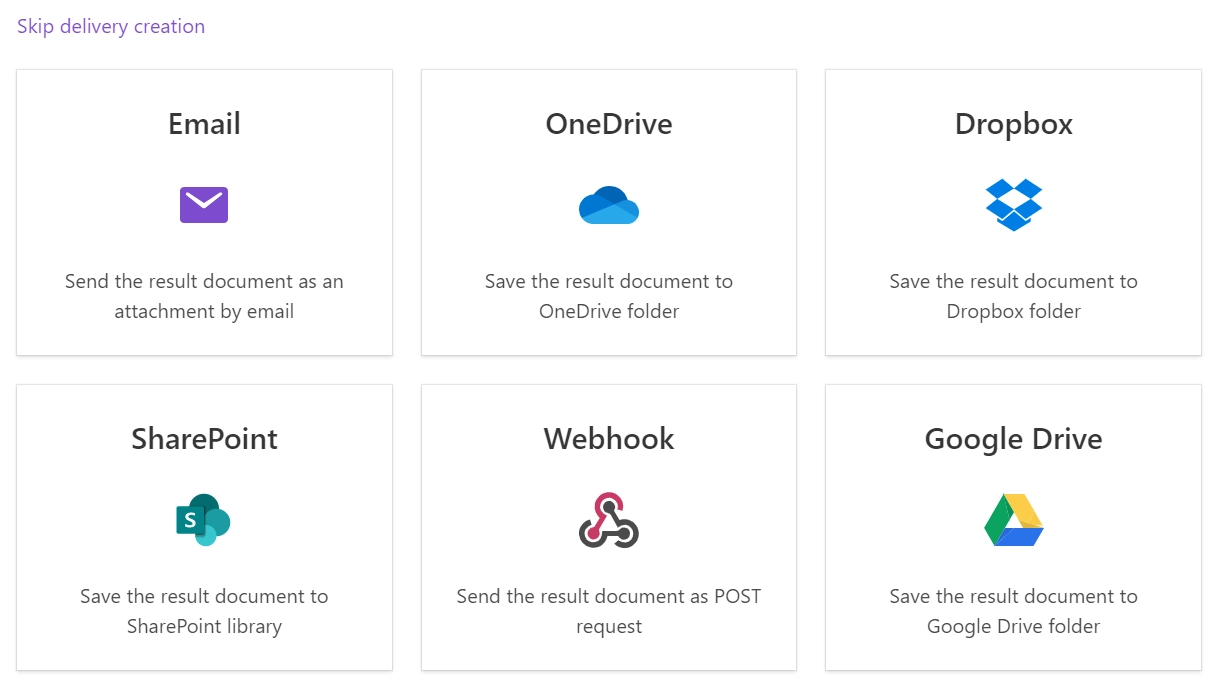Screen dimensions: 1227x687
Task: Open the Email card heading
Action: point(204,124)
